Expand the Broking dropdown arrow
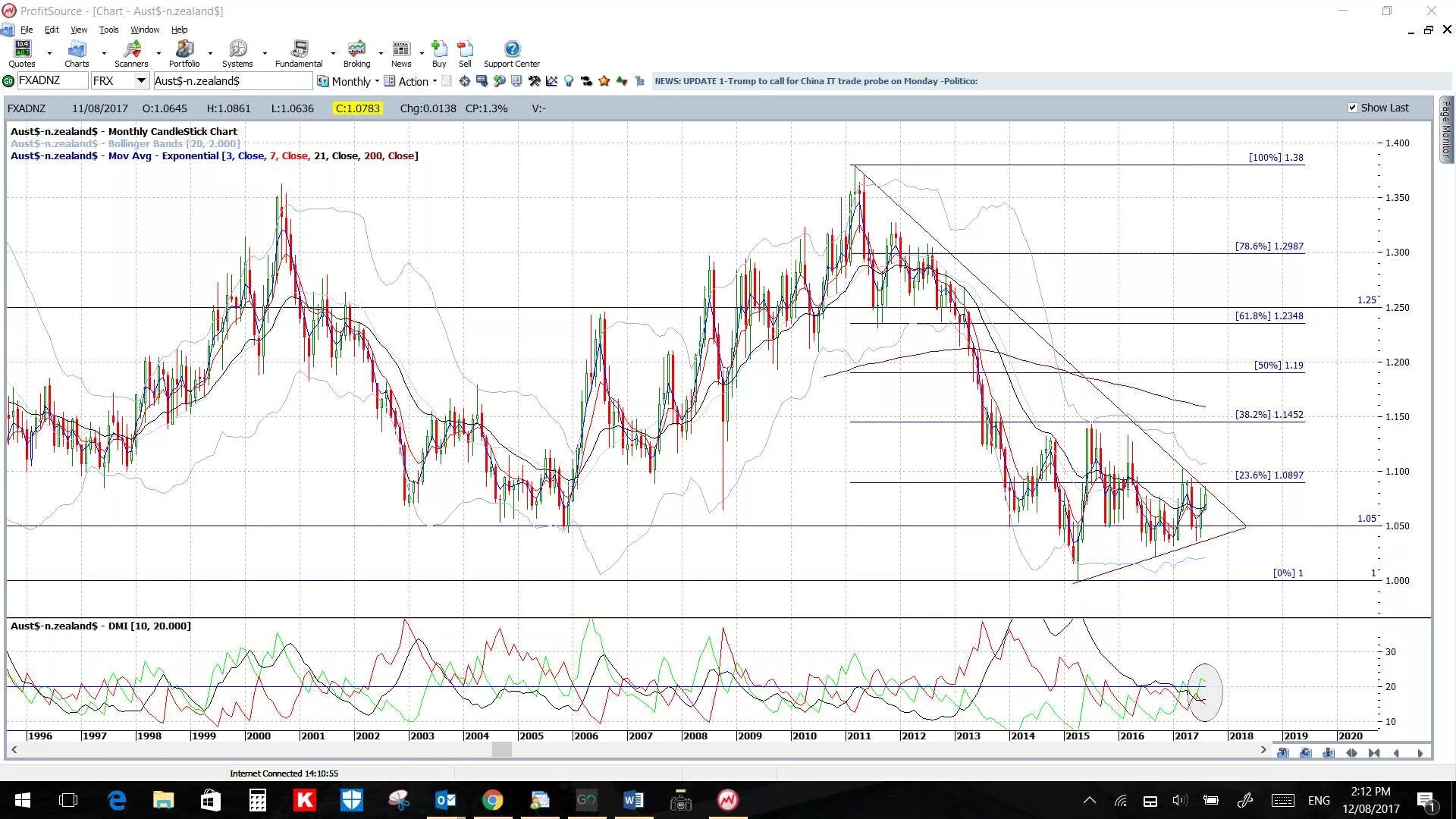Screen dimensions: 1456x819 (x=381, y=54)
